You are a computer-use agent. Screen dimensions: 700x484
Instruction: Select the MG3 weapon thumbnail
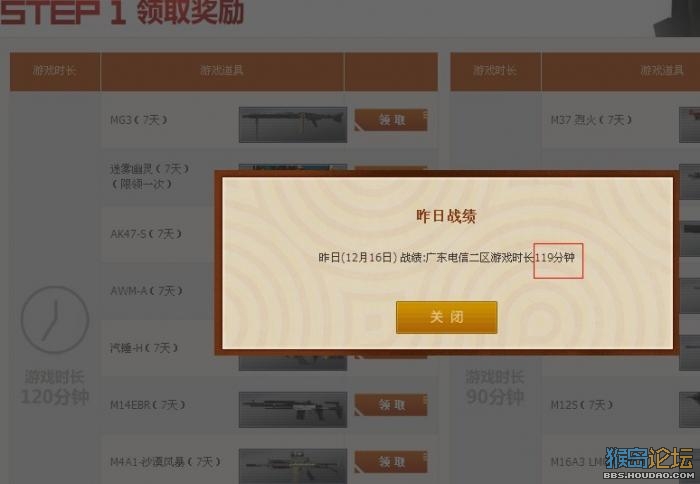click(x=293, y=125)
